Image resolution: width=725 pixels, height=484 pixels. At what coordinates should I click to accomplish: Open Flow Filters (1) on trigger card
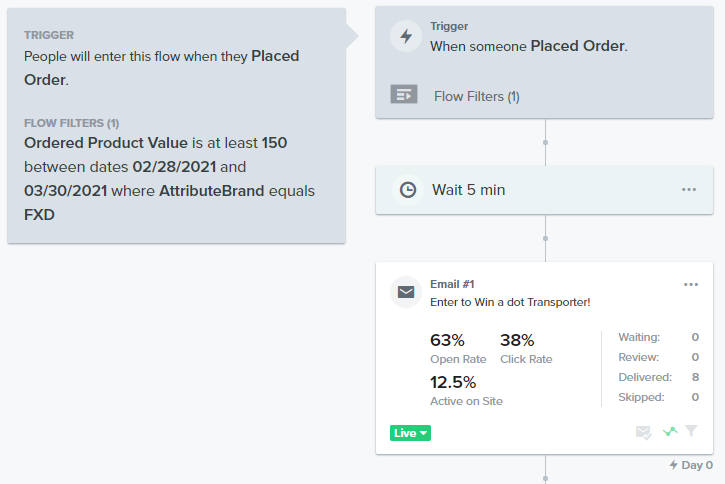[x=477, y=97]
